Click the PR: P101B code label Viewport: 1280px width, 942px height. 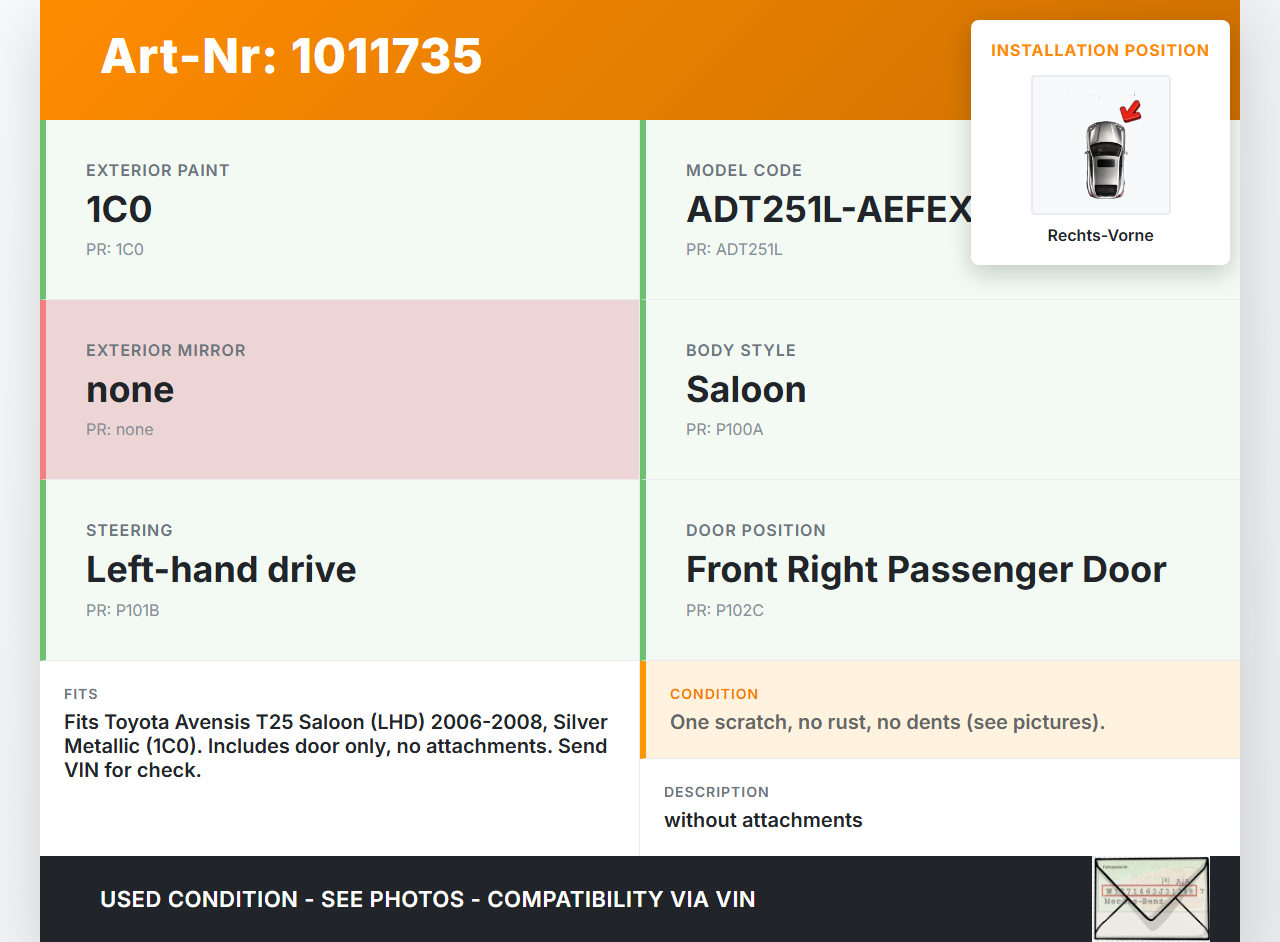click(123, 610)
